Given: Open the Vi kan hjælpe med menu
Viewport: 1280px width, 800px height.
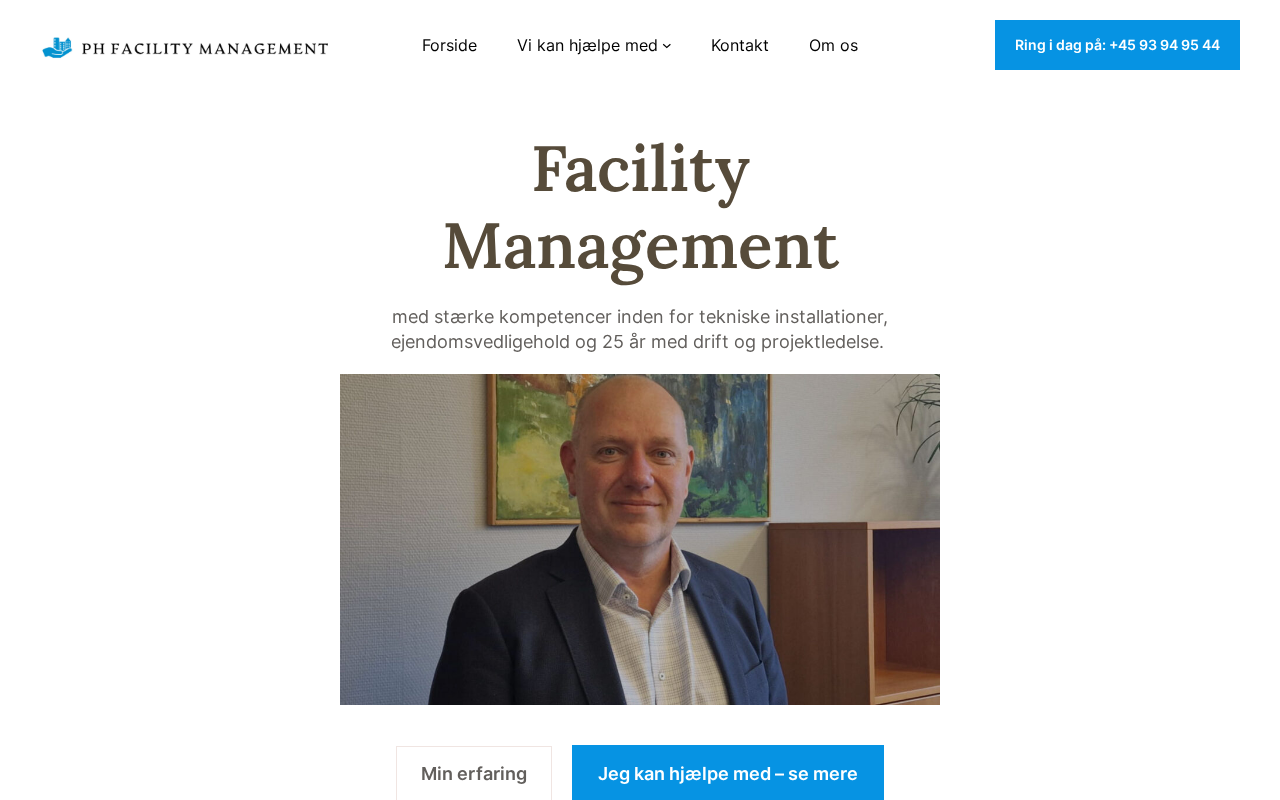Looking at the screenshot, I should (587, 45).
